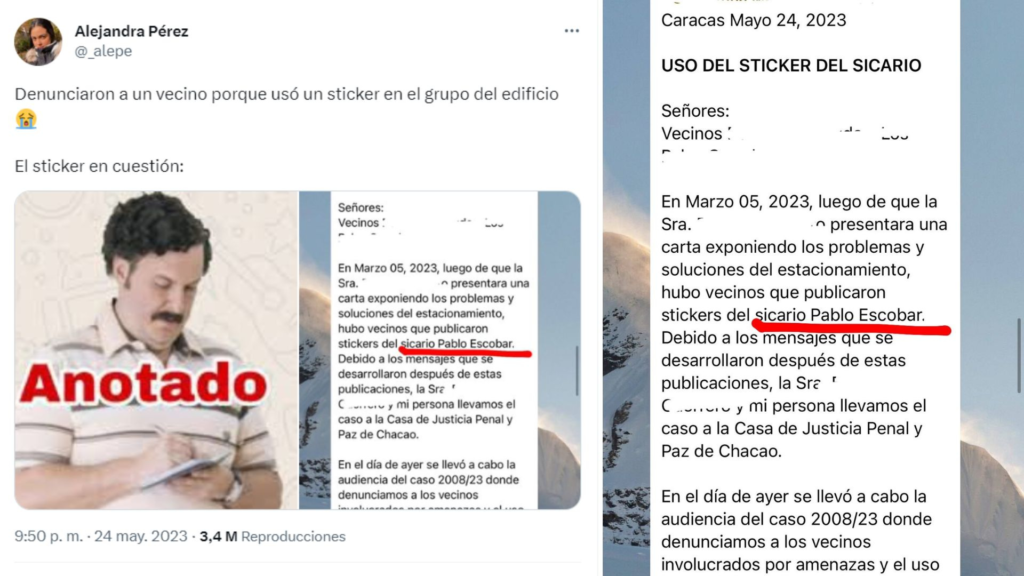The width and height of the screenshot is (1024, 576).
Task: Select the USO DEL STICKER DEL SICARIO heading
Action: point(791,65)
